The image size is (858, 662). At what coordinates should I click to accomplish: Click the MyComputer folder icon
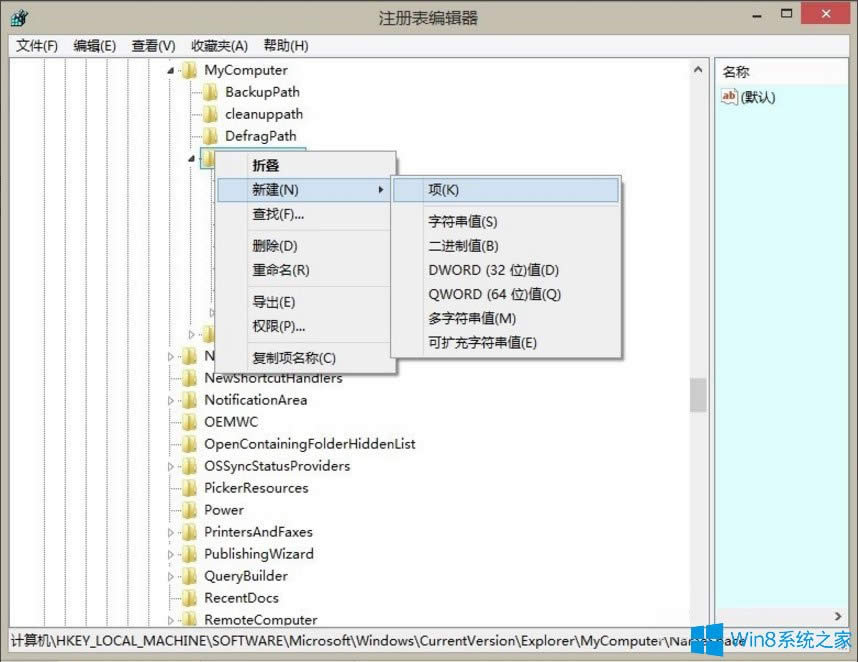[189, 70]
